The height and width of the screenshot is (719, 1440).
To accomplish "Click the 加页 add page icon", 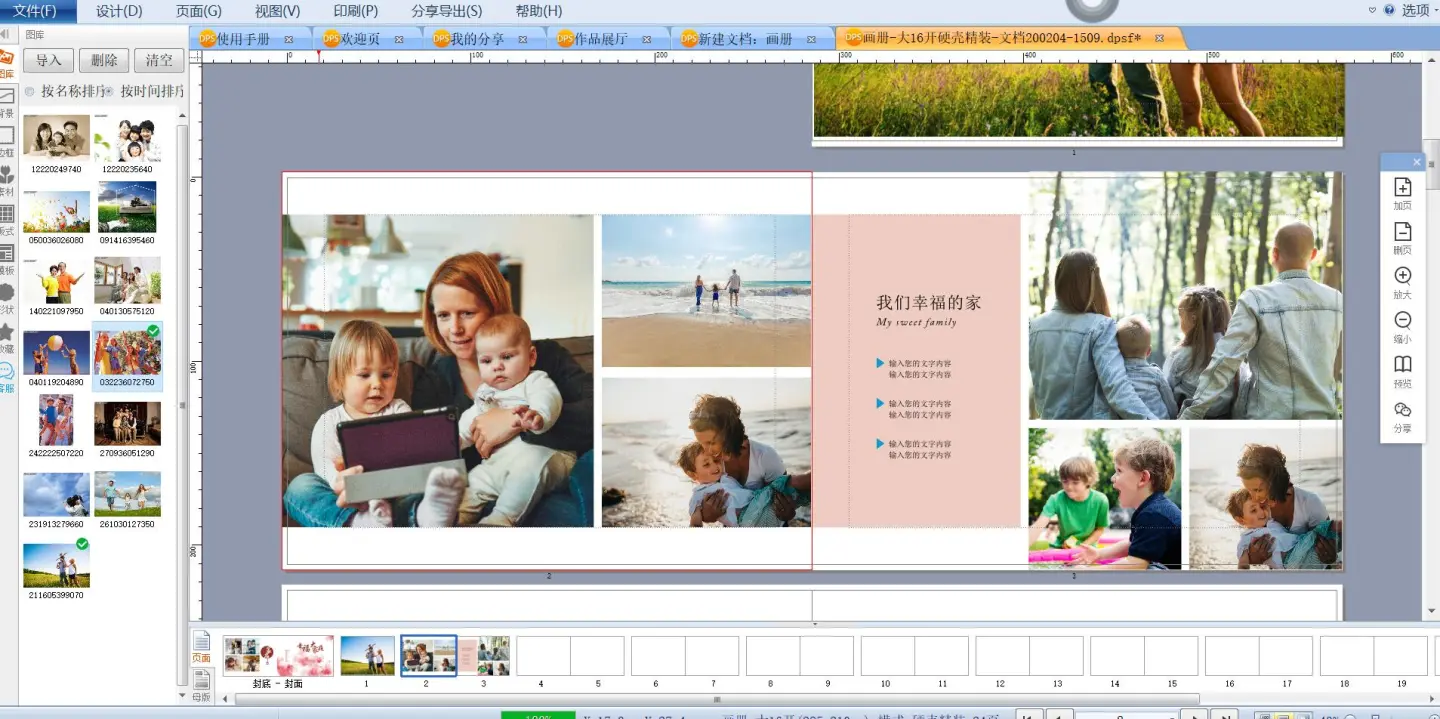I will pyautogui.click(x=1402, y=188).
